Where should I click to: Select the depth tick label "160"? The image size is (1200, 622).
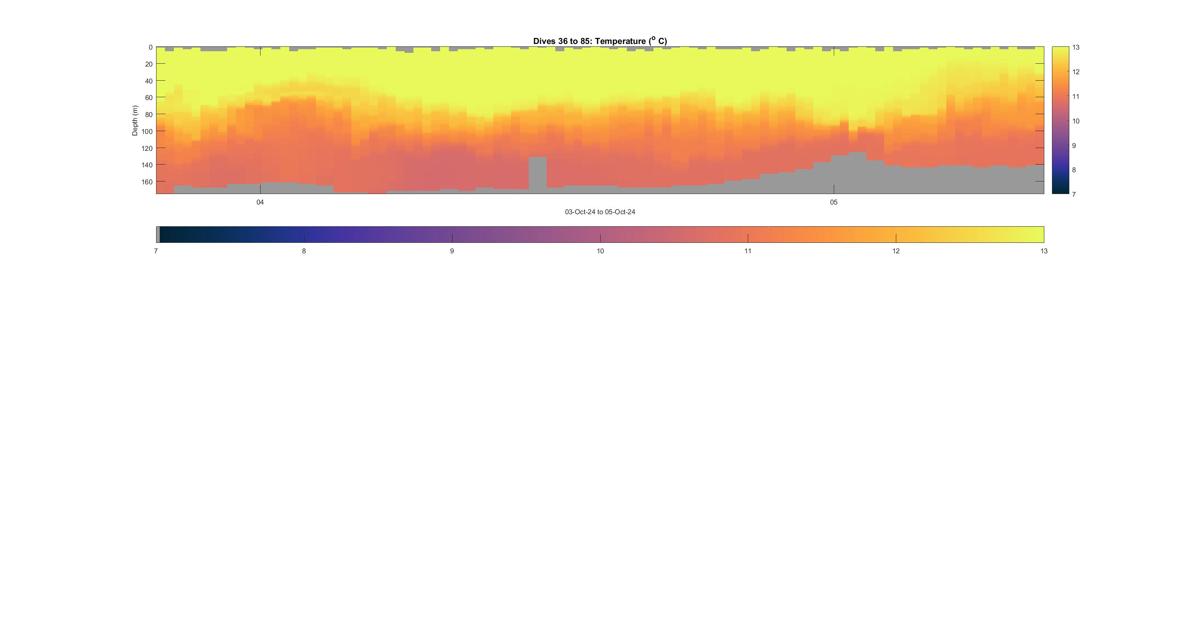[146, 182]
